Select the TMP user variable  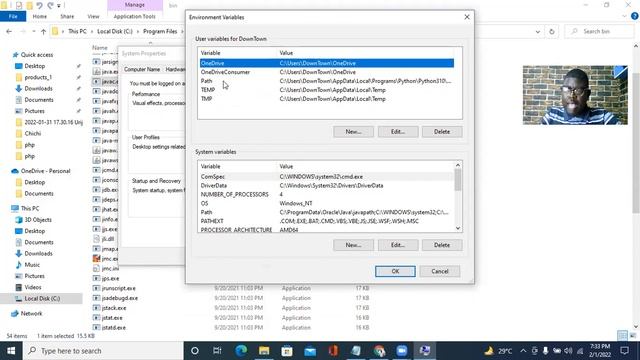point(327,99)
